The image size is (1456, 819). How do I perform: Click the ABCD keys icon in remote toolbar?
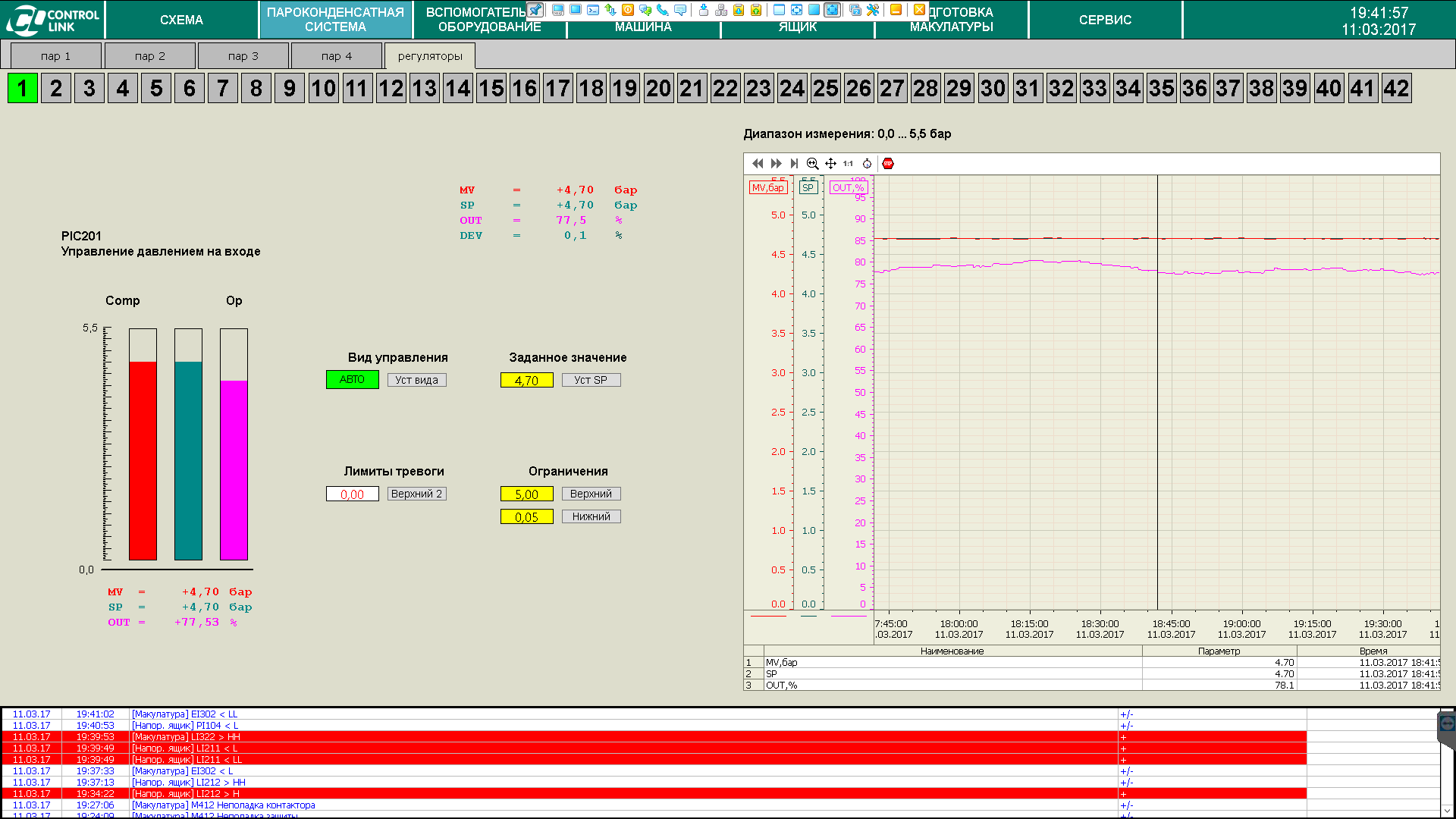(x=721, y=10)
